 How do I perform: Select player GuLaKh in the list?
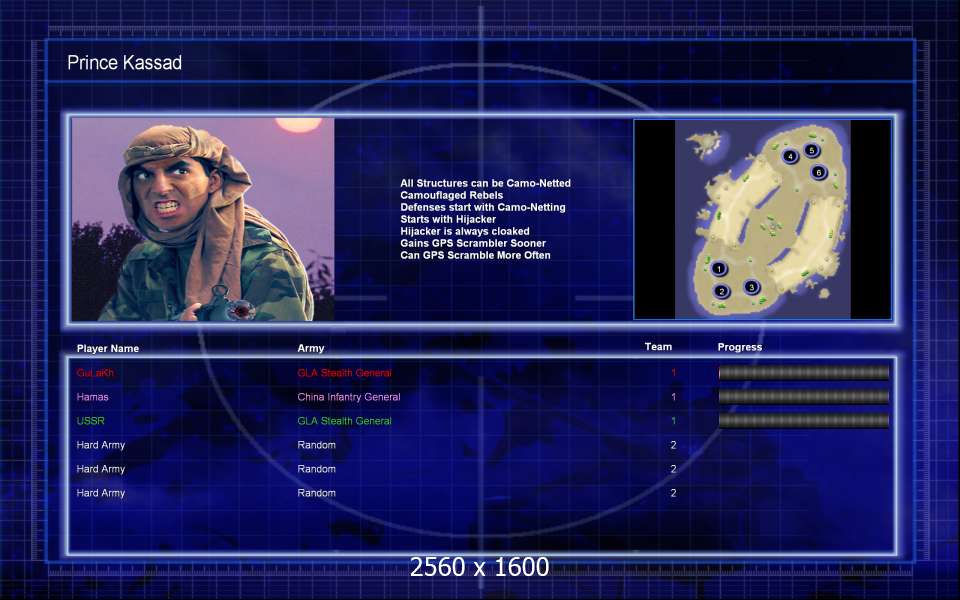(95, 373)
